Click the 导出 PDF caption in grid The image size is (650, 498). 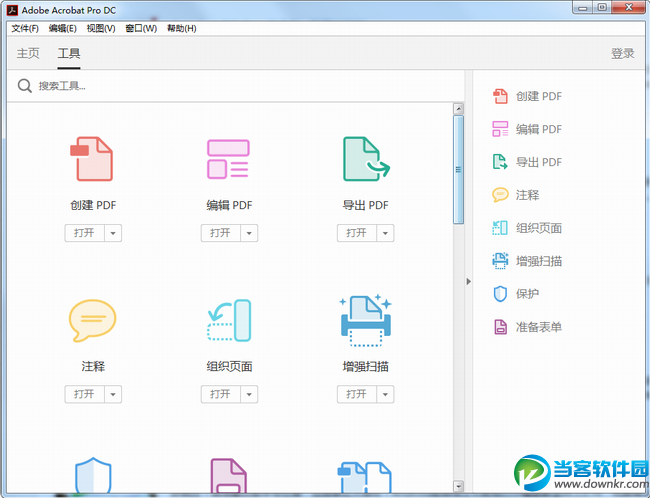point(365,205)
